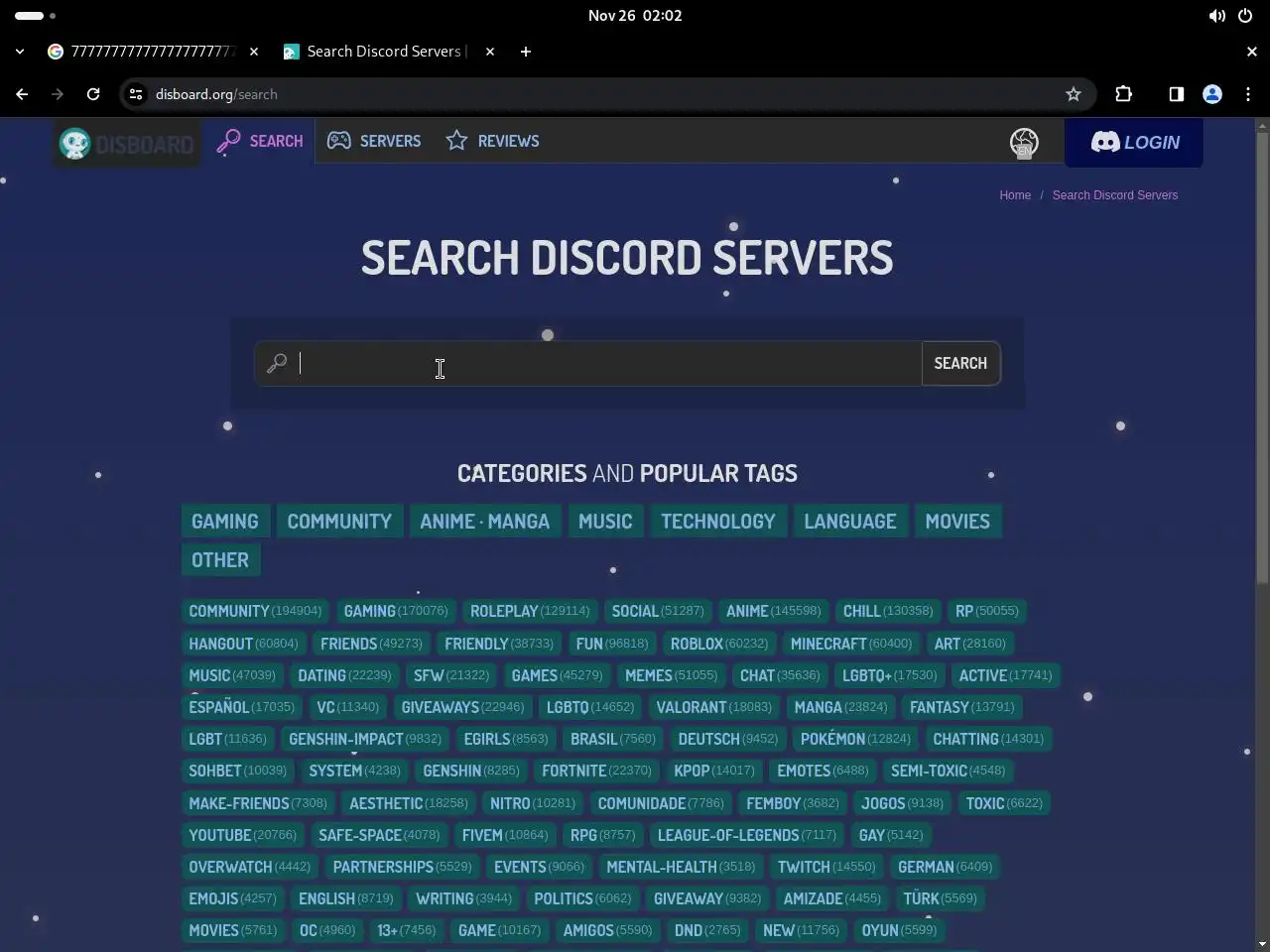Click the page vertical scrollbar

(1262, 357)
